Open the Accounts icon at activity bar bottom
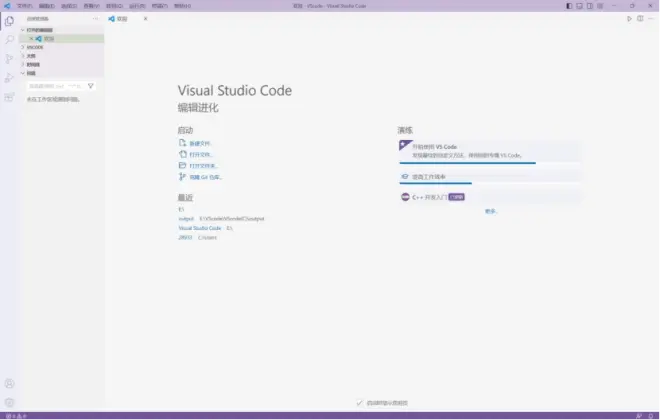Viewport: 660px width, 420px height. point(9,383)
